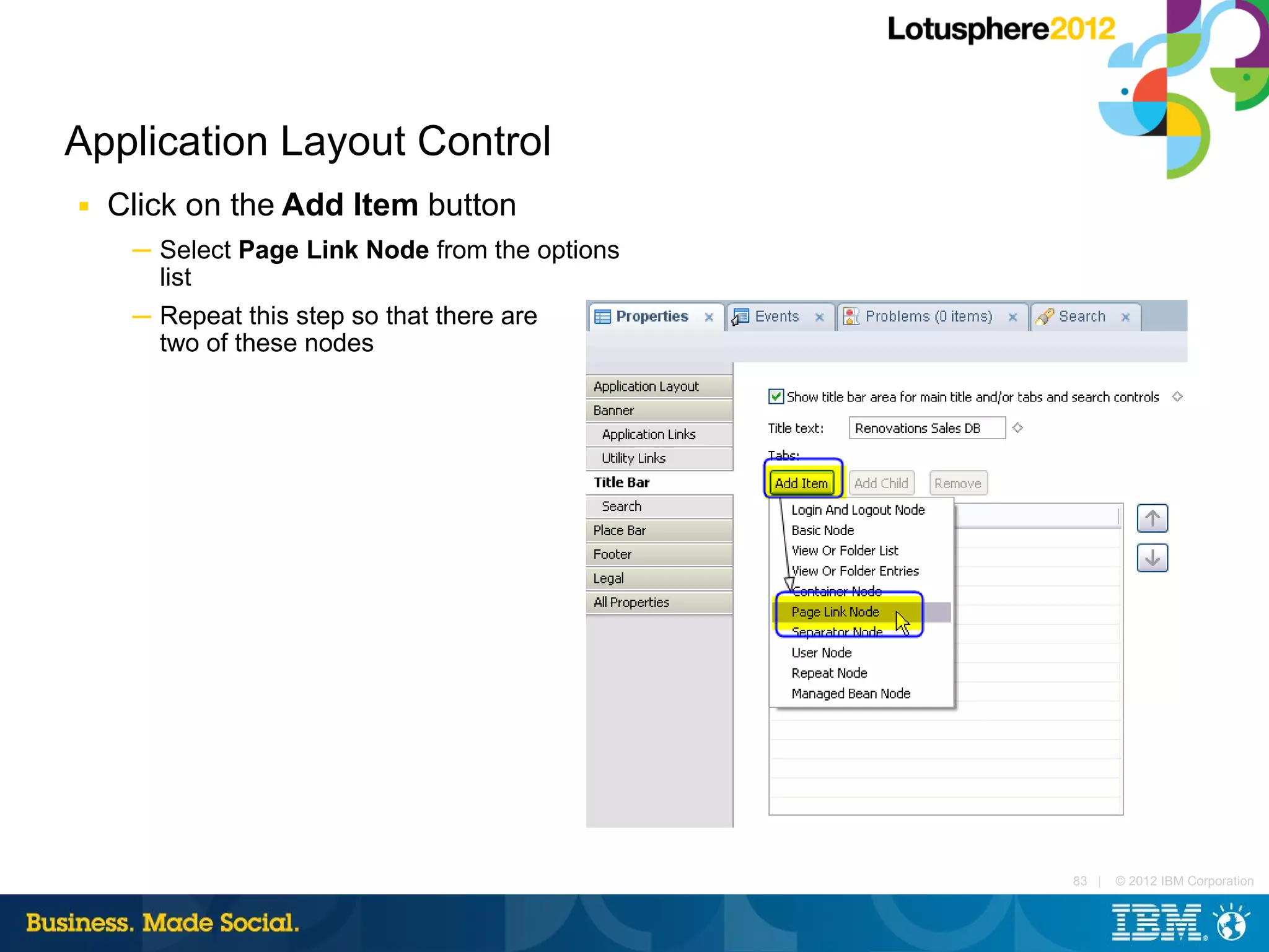Open the Place Bar section
This screenshot has height=952, width=1269.
coord(659,530)
